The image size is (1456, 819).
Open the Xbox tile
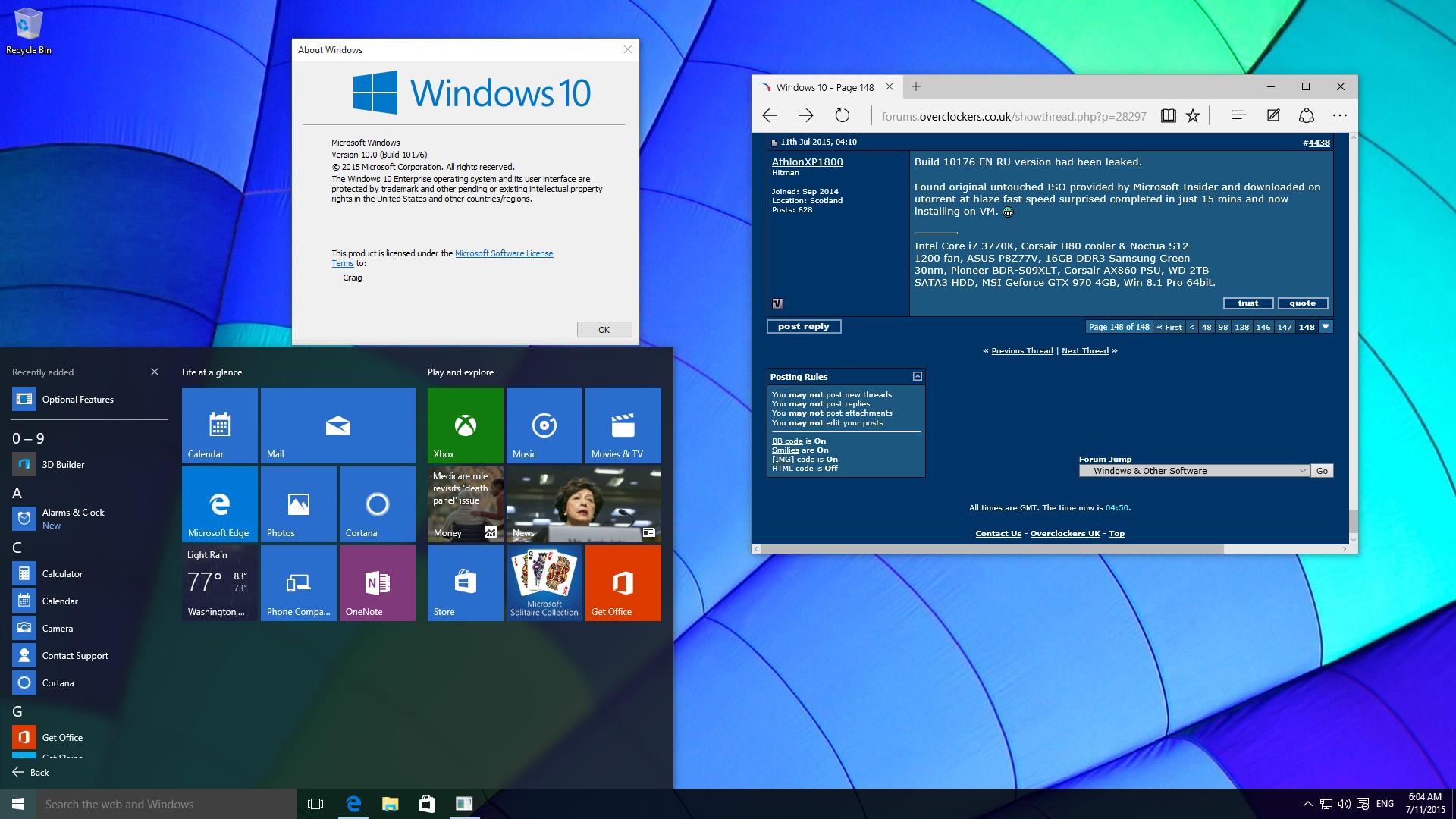[465, 425]
